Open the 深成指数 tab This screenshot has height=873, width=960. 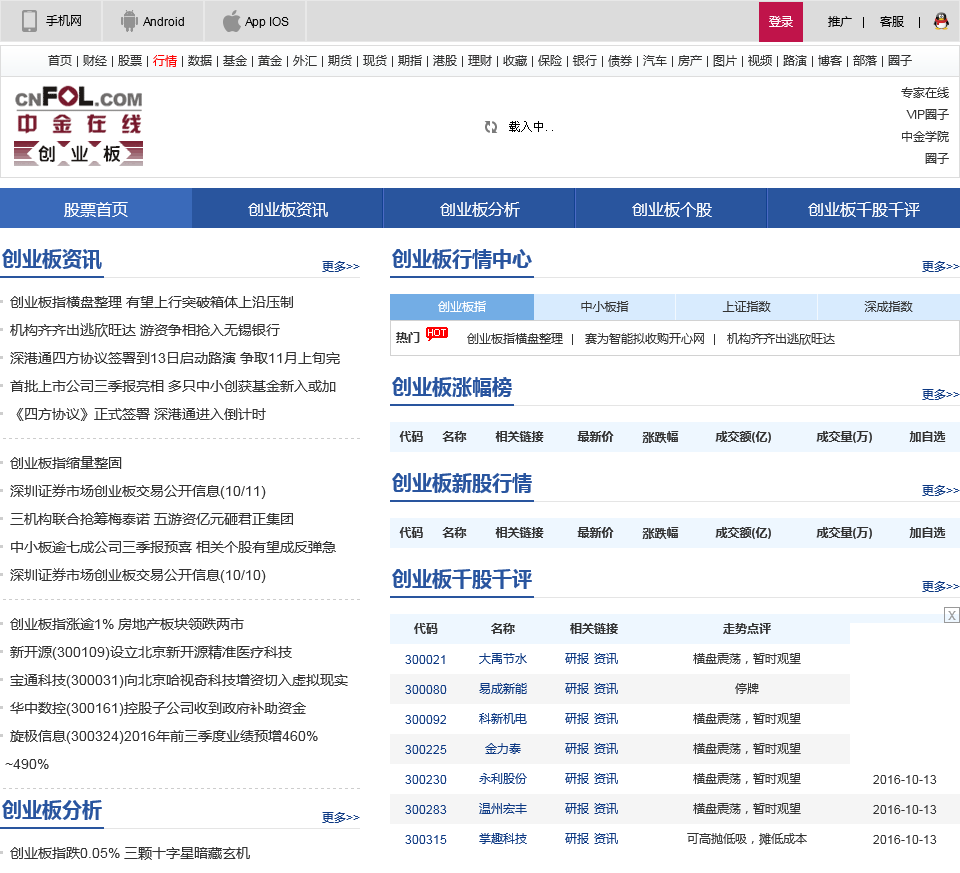pos(888,307)
